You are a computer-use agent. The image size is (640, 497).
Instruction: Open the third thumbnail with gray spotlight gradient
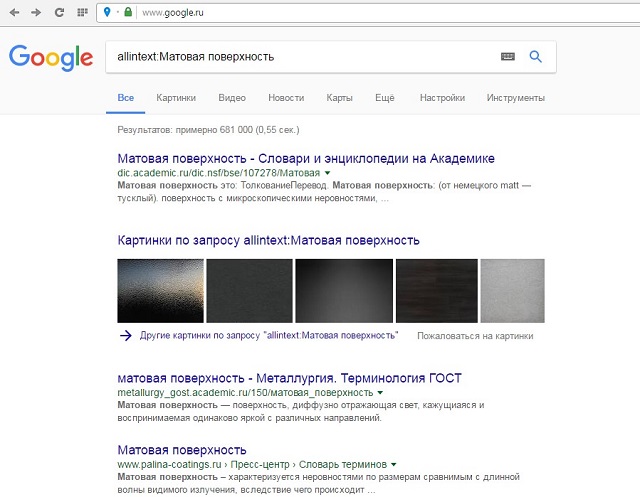pos(344,291)
